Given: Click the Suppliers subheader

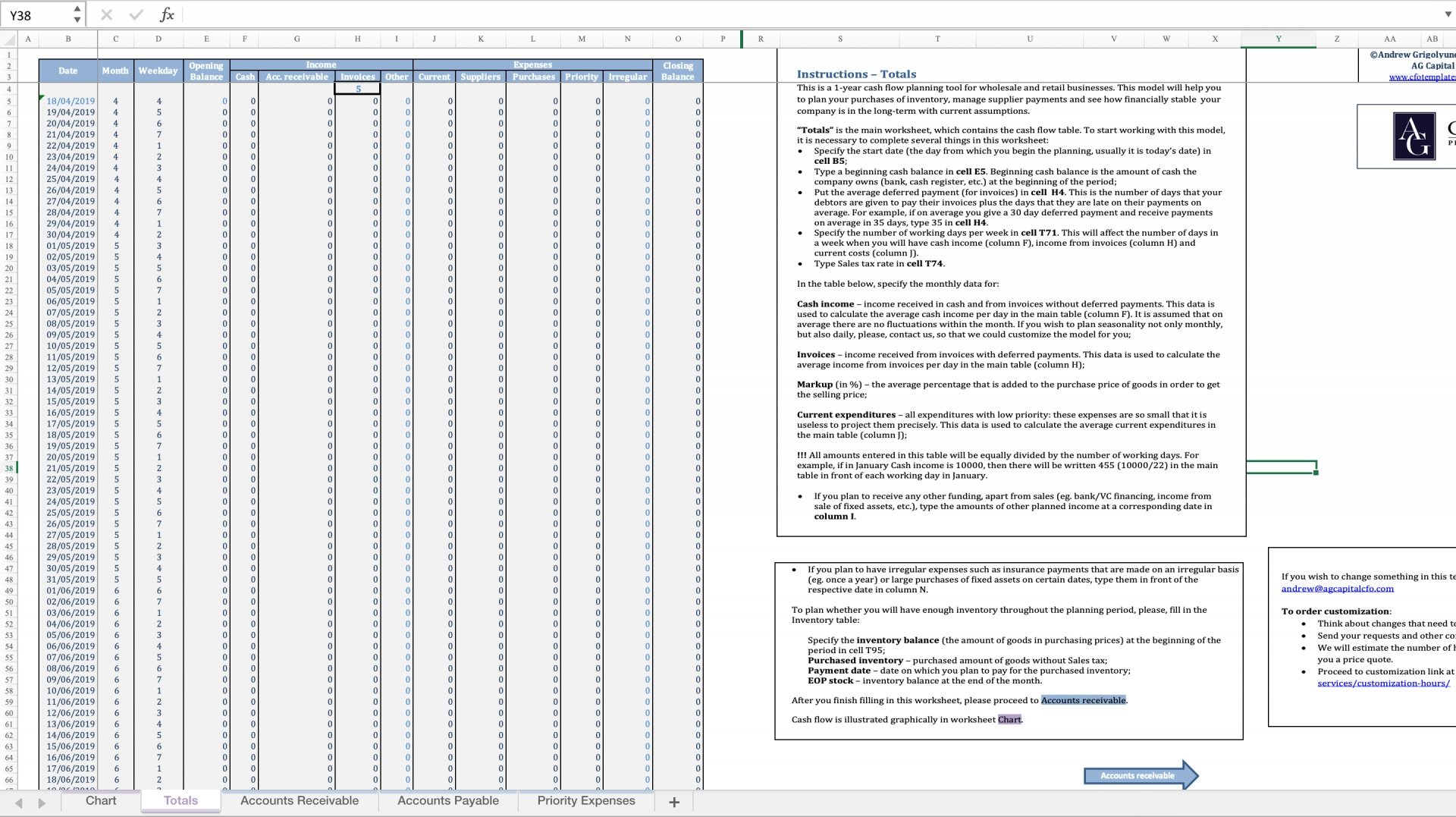Looking at the screenshot, I should click(x=480, y=77).
